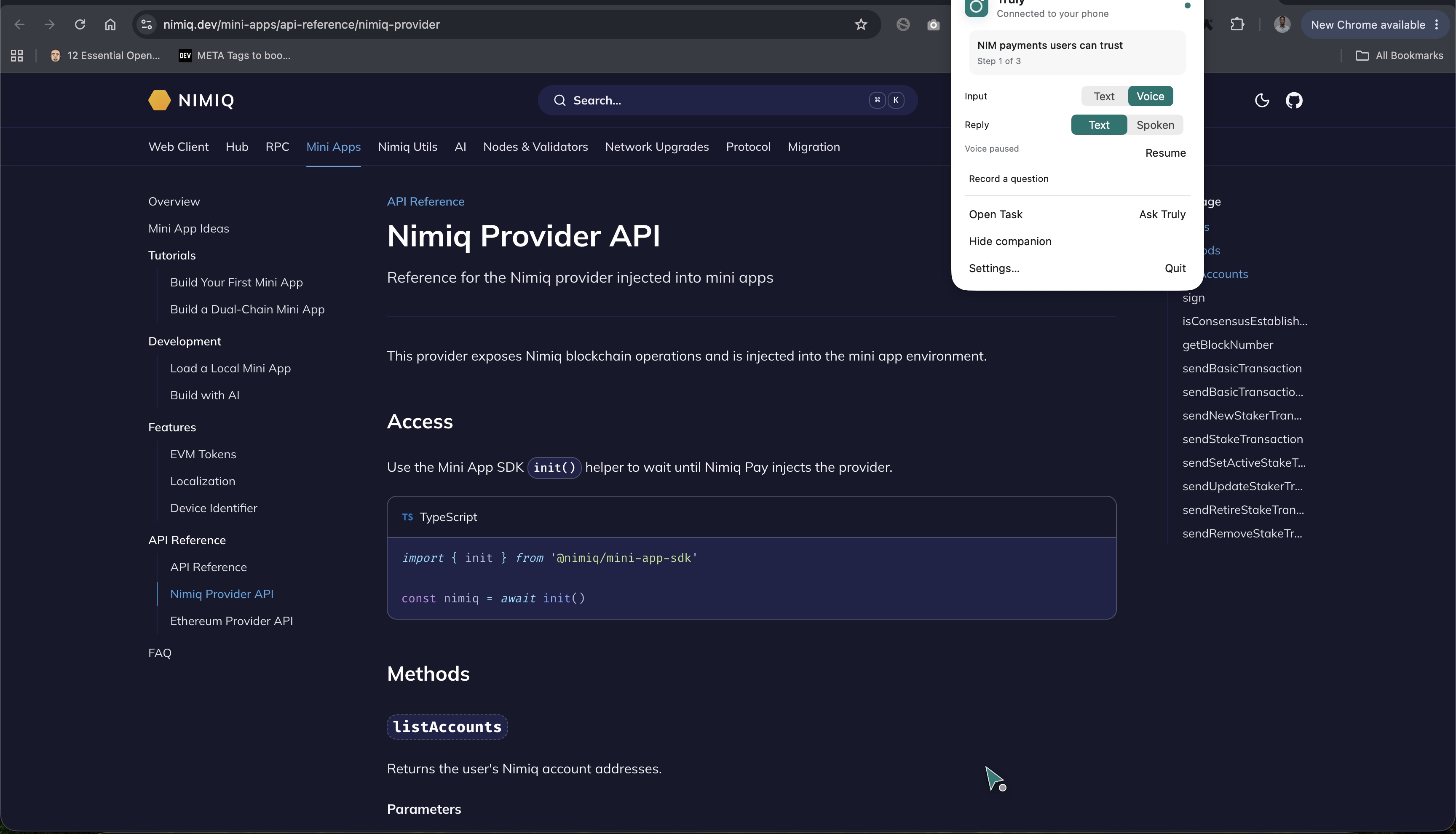The height and width of the screenshot is (834, 1456).
Task: Open Build a Dual-Chain Mini App
Action: point(247,309)
